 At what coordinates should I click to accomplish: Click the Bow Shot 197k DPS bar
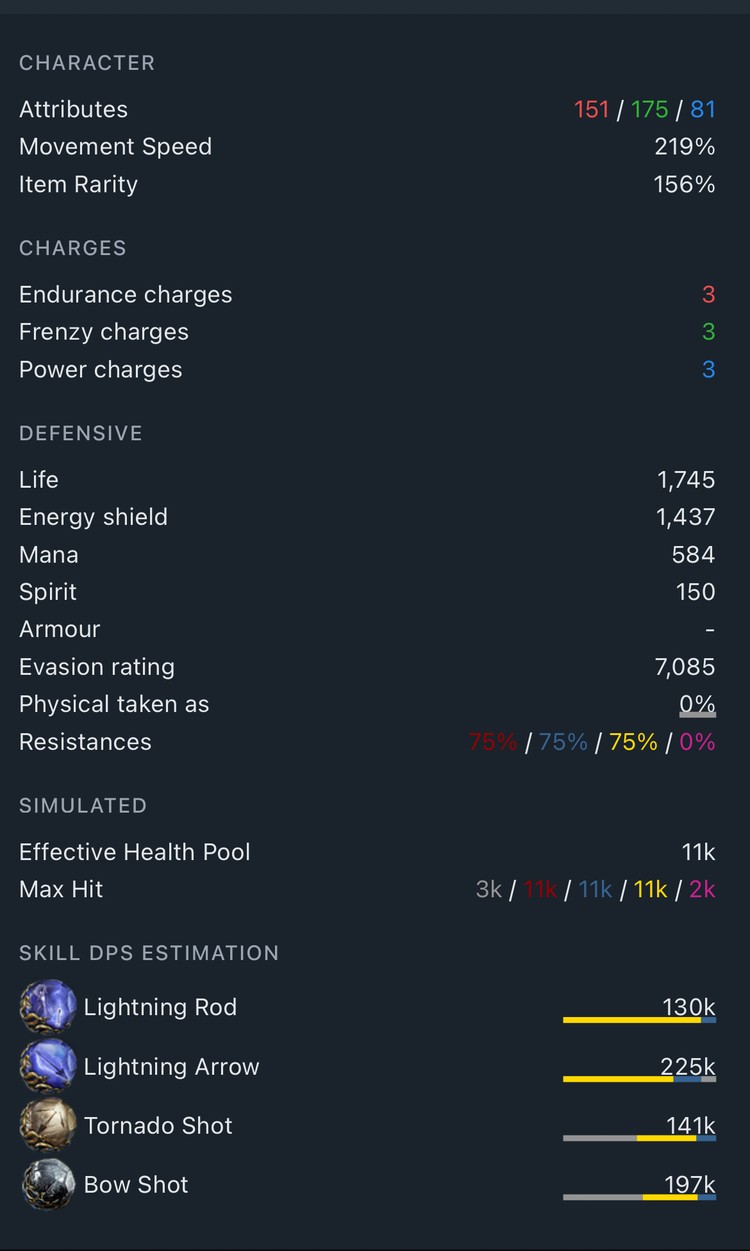(x=639, y=1197)
